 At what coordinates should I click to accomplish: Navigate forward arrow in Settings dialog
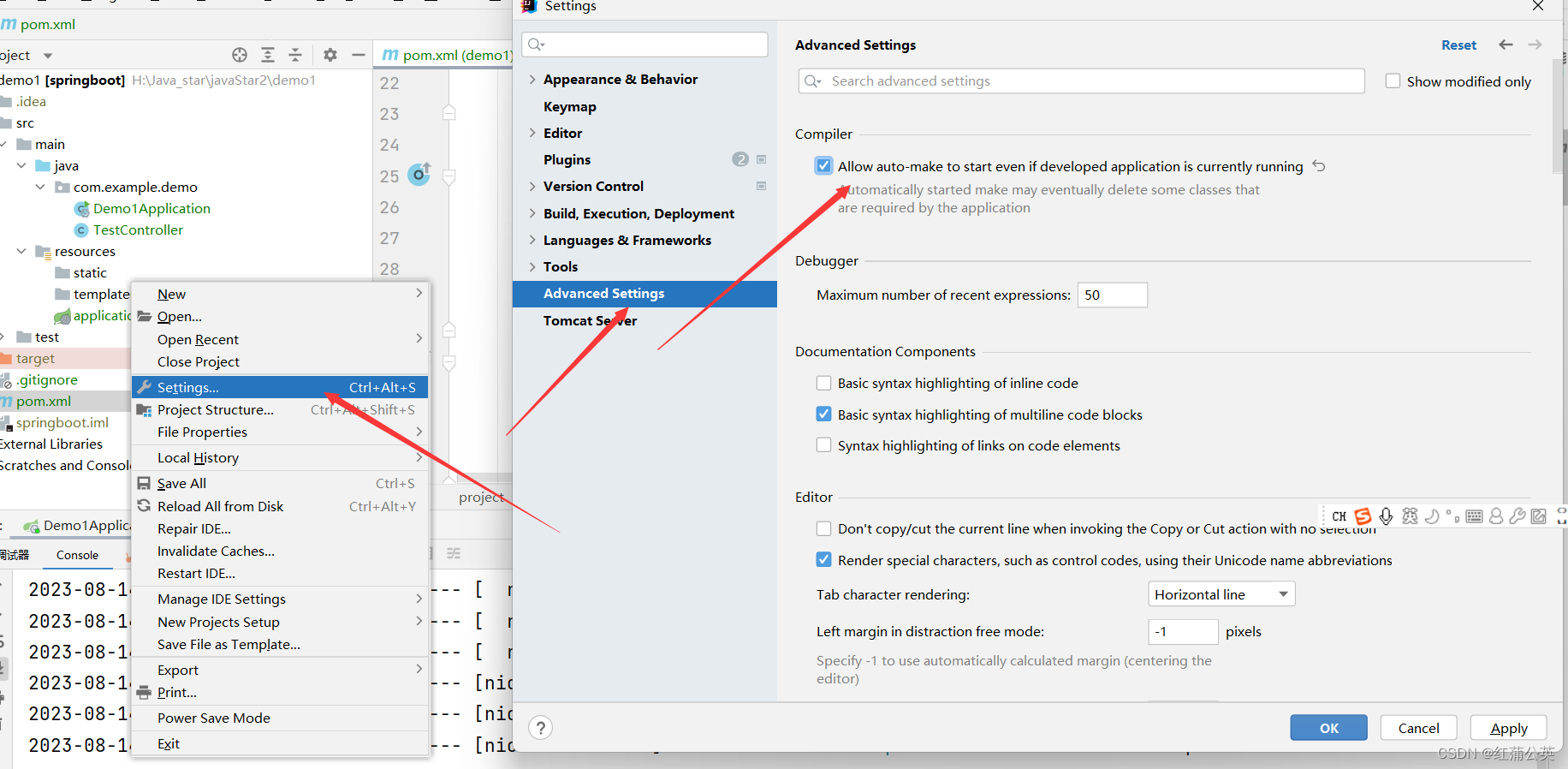click(x=1535, y=45)
